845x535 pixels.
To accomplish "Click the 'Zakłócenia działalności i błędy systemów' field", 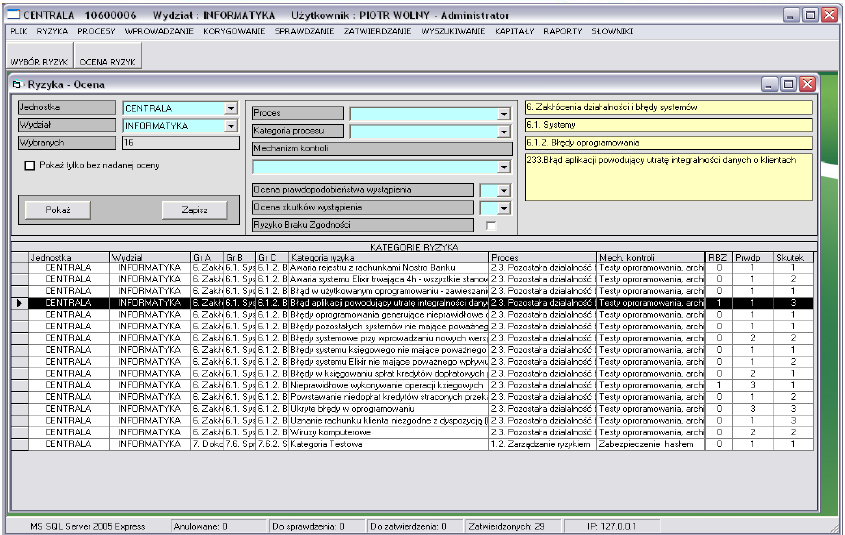I will pyautogui.click(x=668, y=107).
